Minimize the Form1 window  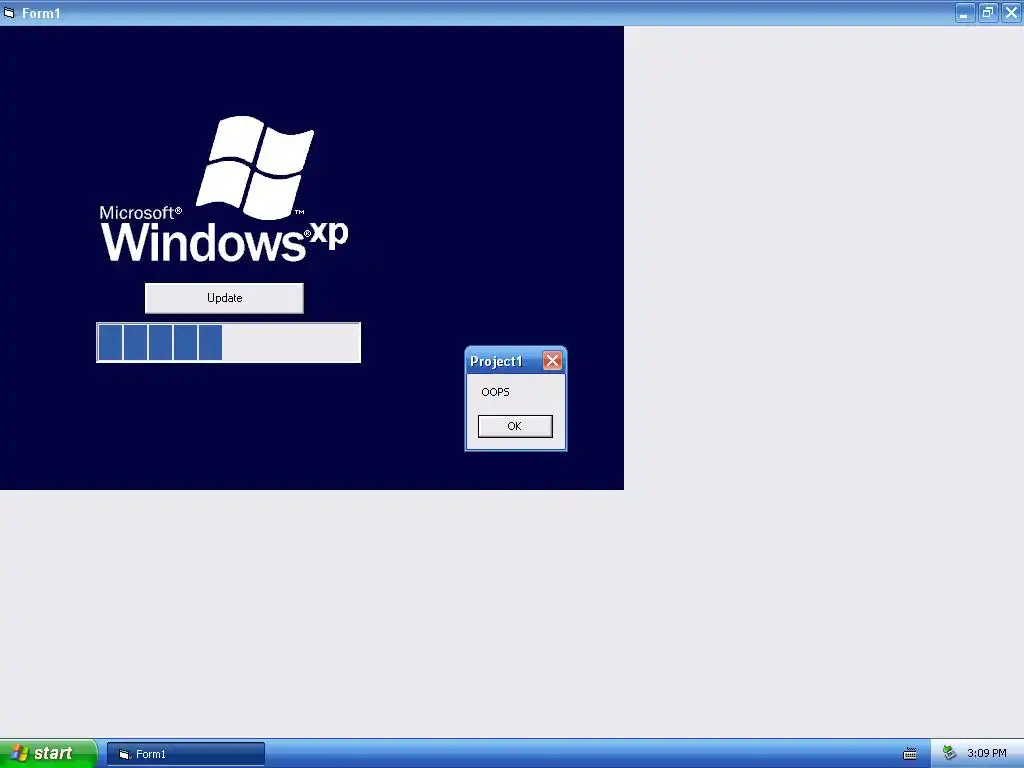coord(964,12)
